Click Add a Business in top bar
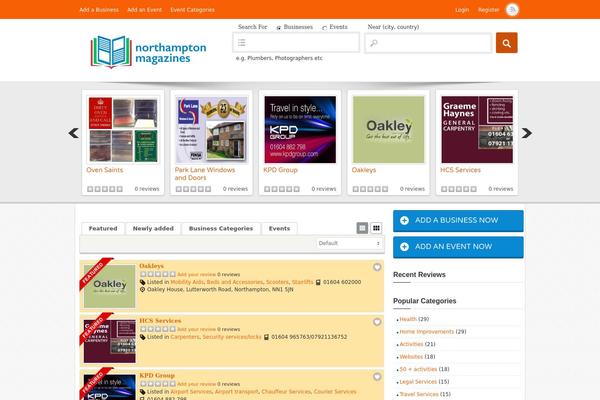600x400 pixels. coord(99,10)
